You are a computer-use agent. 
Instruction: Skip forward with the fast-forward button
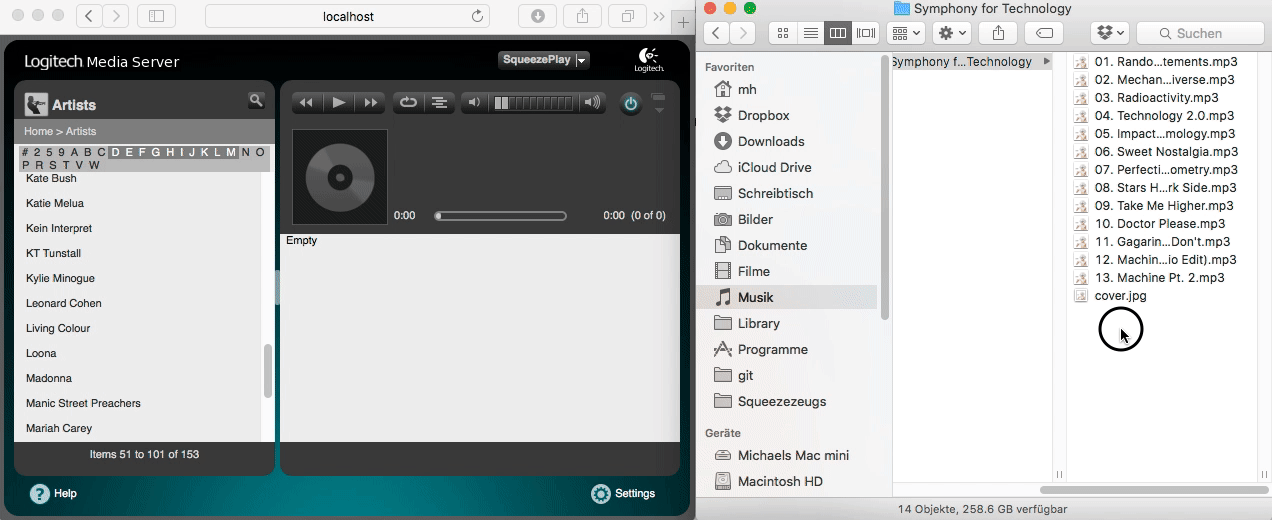coord(371,102)
